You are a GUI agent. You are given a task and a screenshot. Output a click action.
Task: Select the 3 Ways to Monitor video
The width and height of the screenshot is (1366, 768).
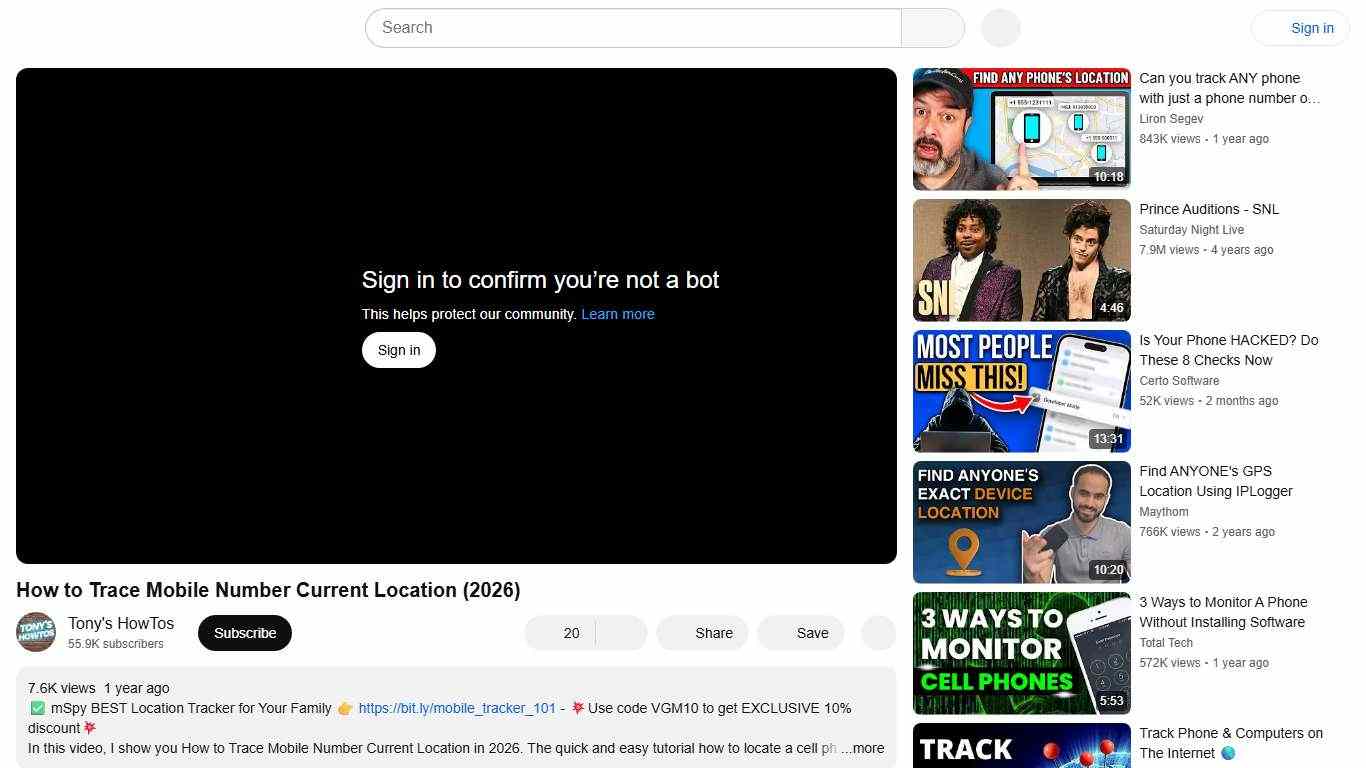pos(1021,652)
